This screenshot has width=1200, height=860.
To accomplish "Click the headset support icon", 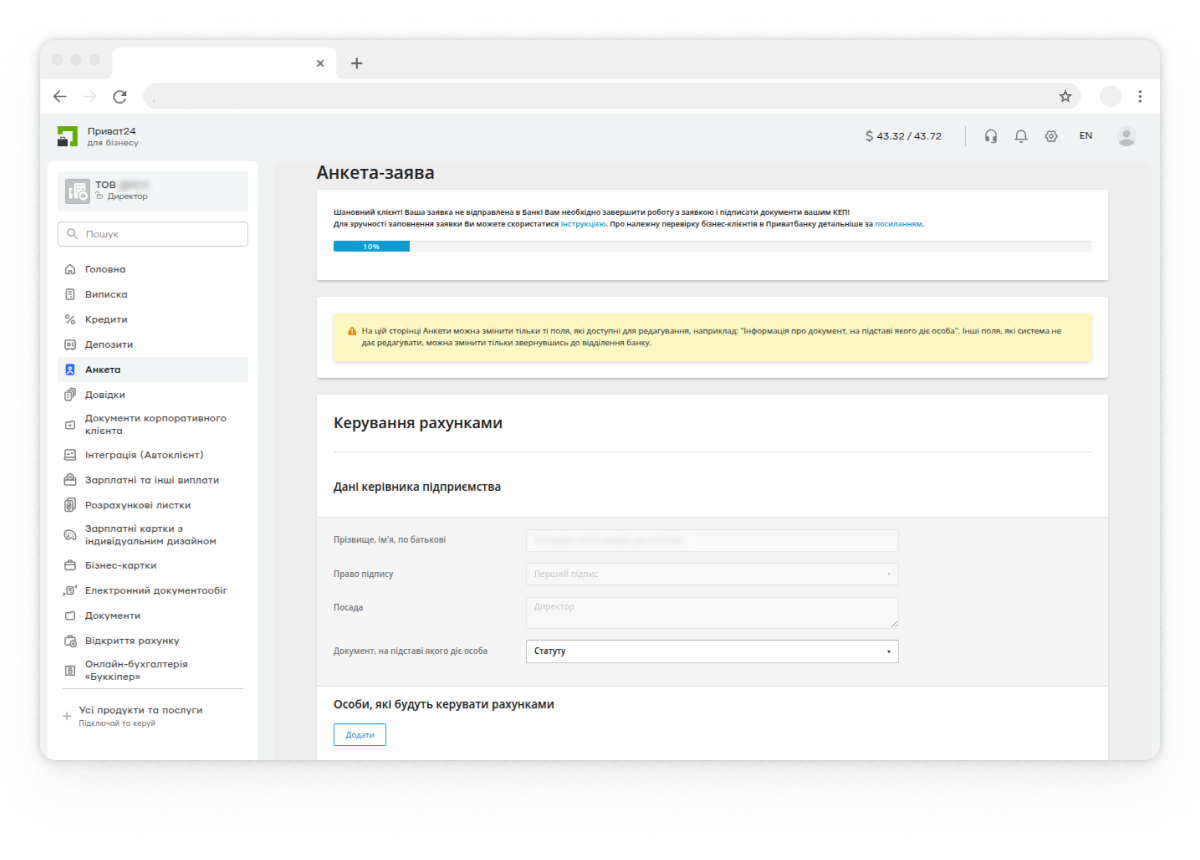I will 991,136.
